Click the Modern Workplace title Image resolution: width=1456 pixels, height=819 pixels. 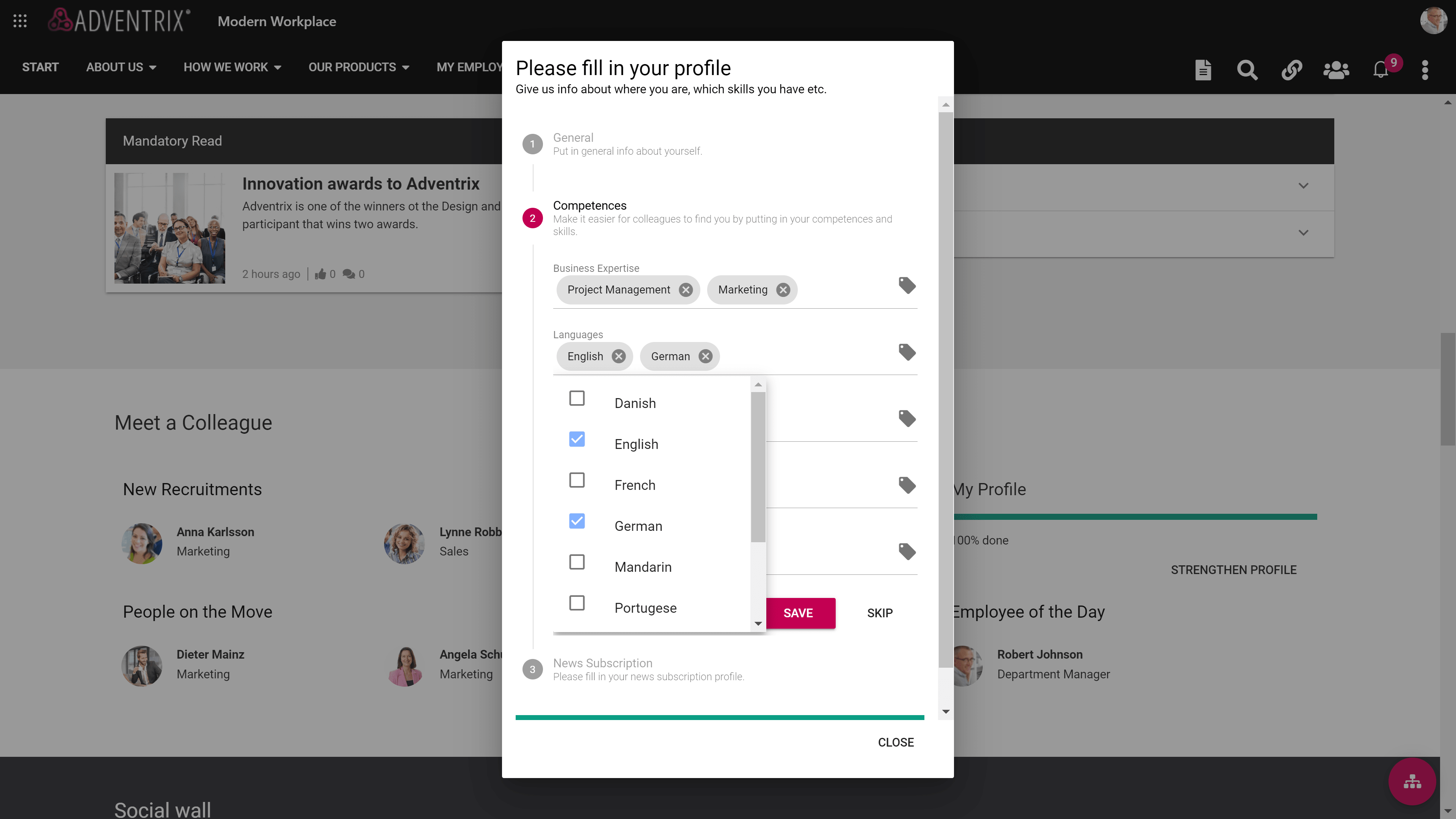coord(277,22)
